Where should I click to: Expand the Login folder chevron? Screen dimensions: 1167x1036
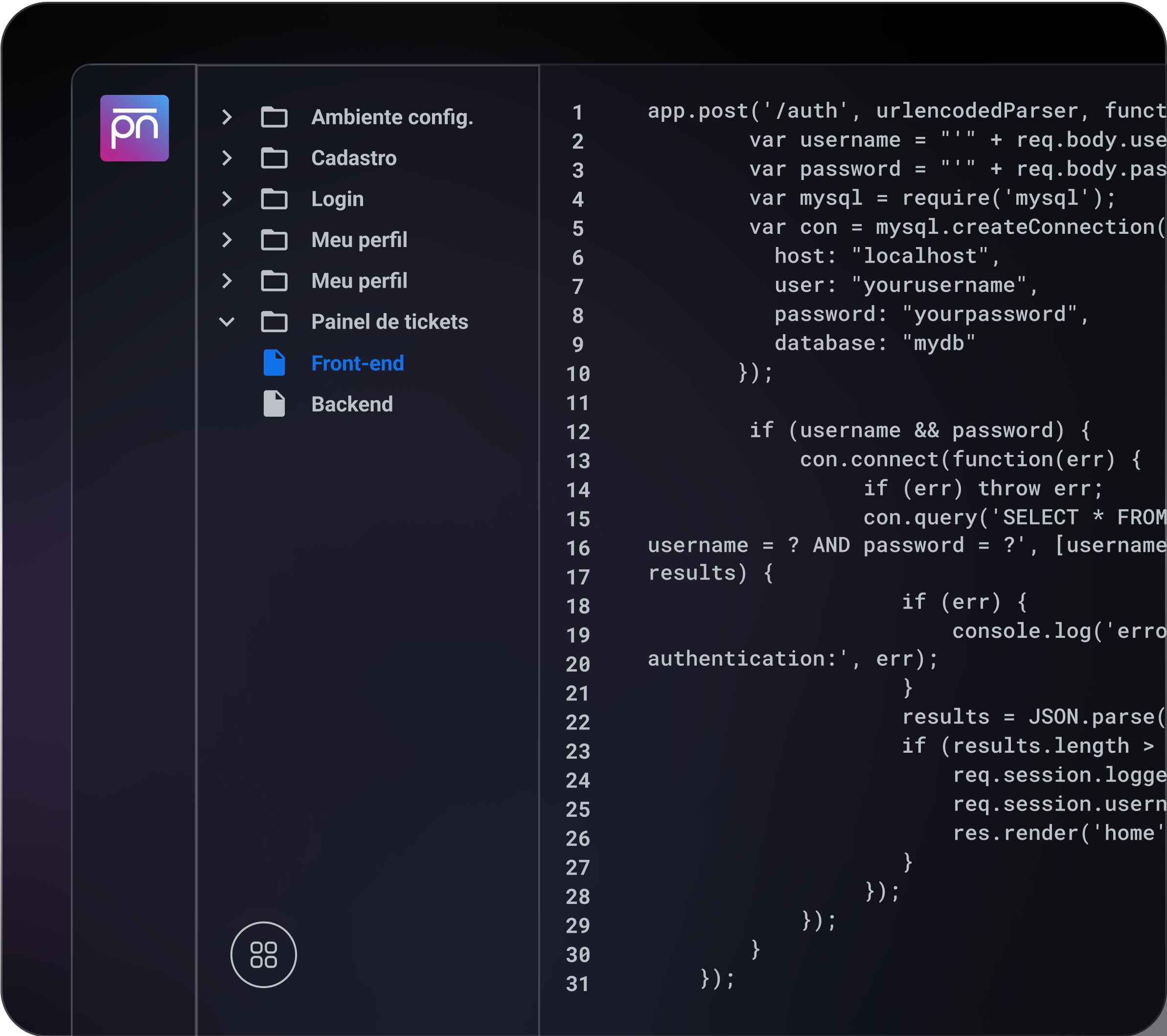point(227,199)
